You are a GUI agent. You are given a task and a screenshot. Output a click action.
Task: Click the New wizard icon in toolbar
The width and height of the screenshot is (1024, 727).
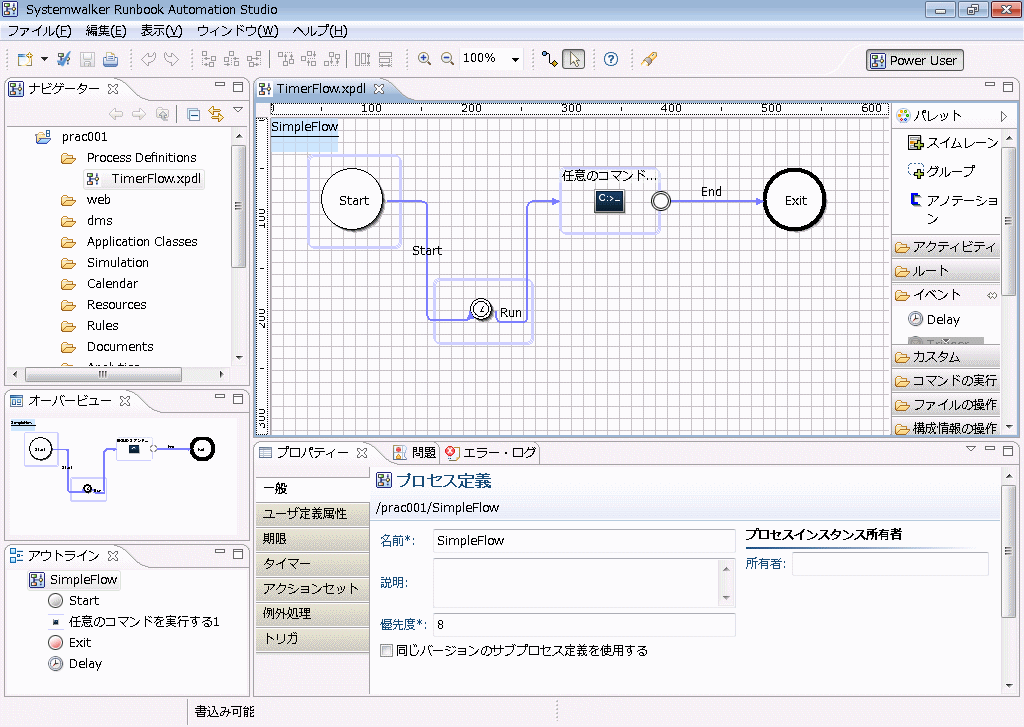(x=25, y=59)
